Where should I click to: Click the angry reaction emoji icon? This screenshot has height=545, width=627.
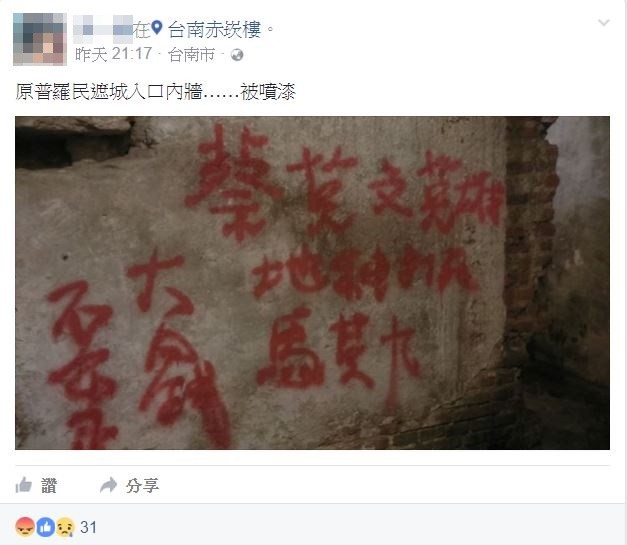pyautogui.click(x=25, y=527)
